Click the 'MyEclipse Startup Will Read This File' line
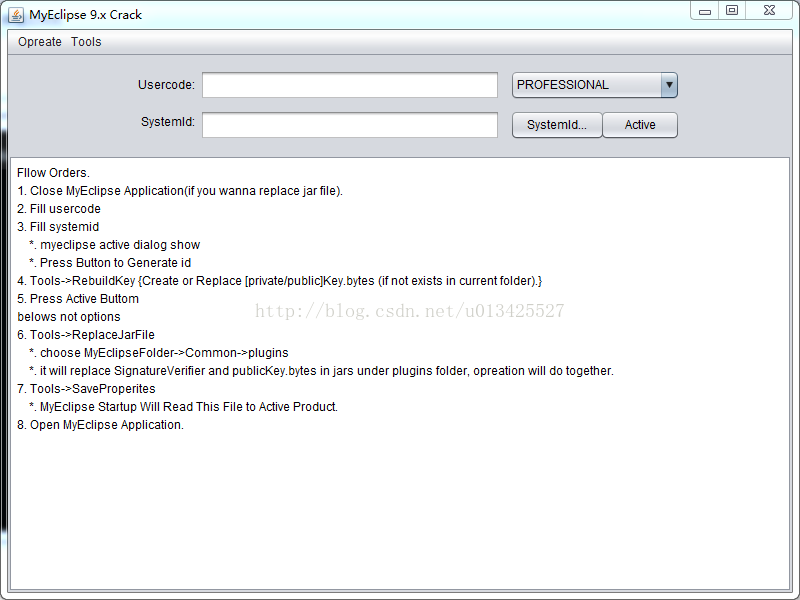 184,407
